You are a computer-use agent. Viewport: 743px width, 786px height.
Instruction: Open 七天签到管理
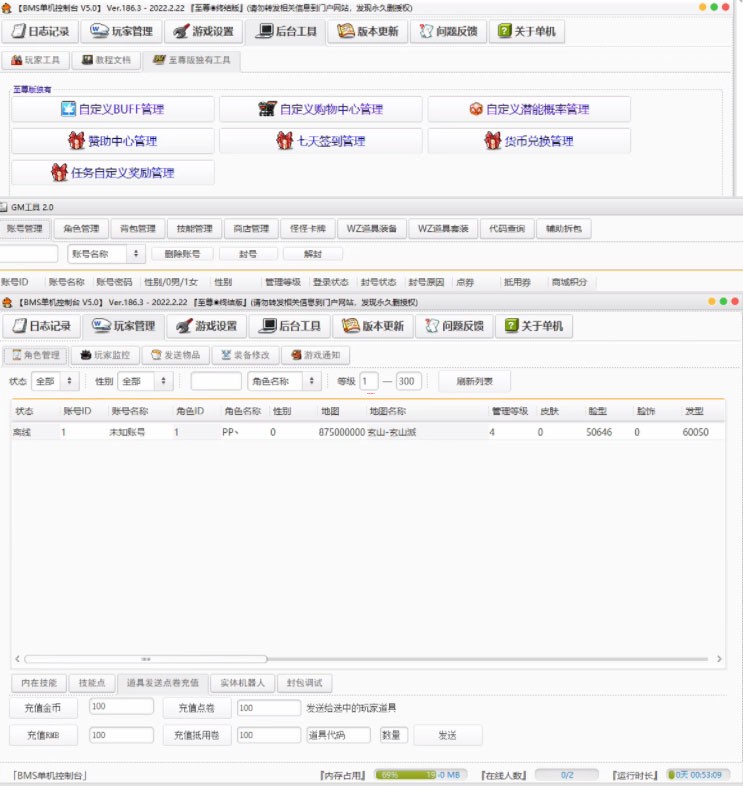pyautogui.click(x=321, y=141)
